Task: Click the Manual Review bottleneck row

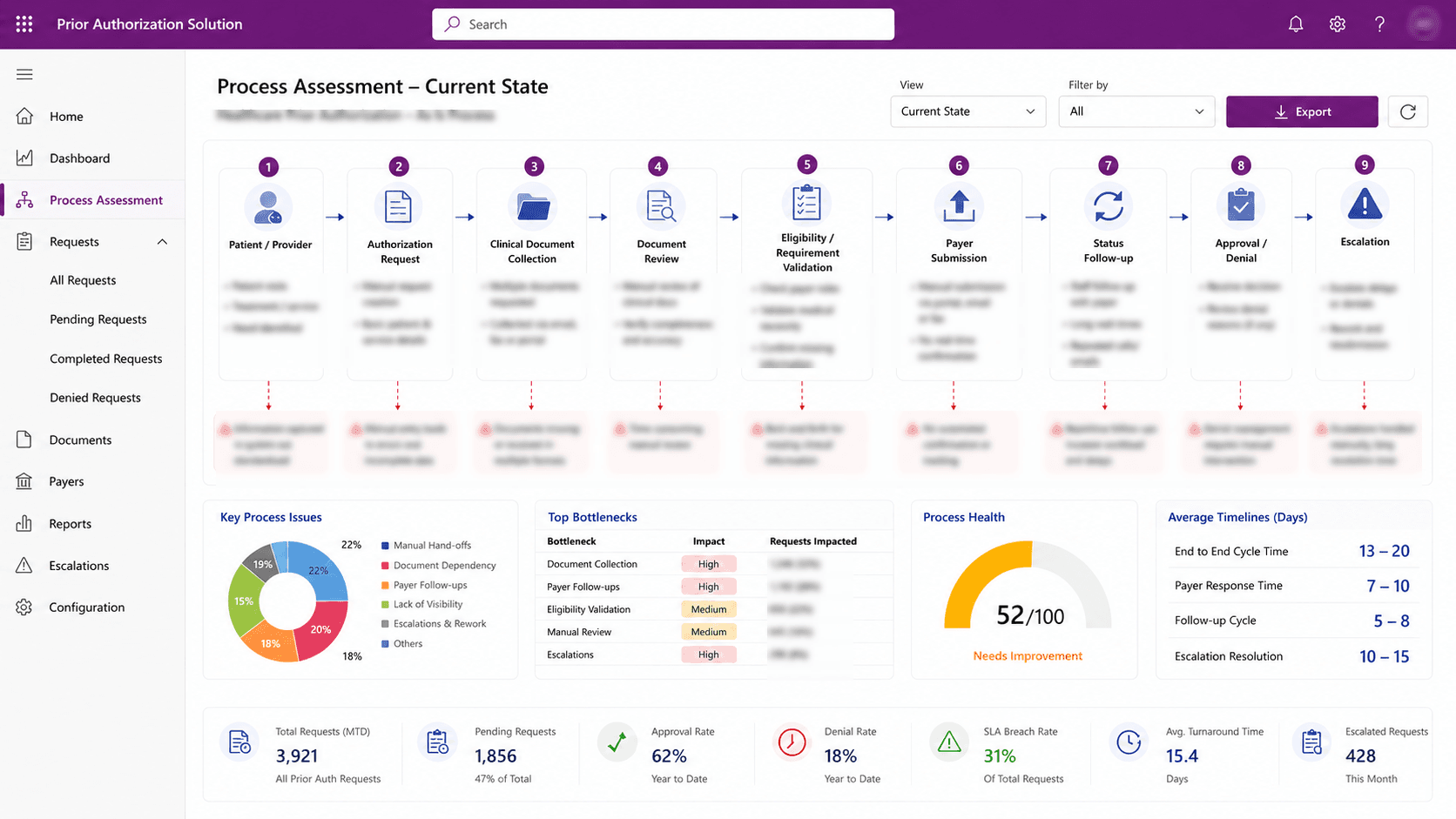Action: [714, 632]
